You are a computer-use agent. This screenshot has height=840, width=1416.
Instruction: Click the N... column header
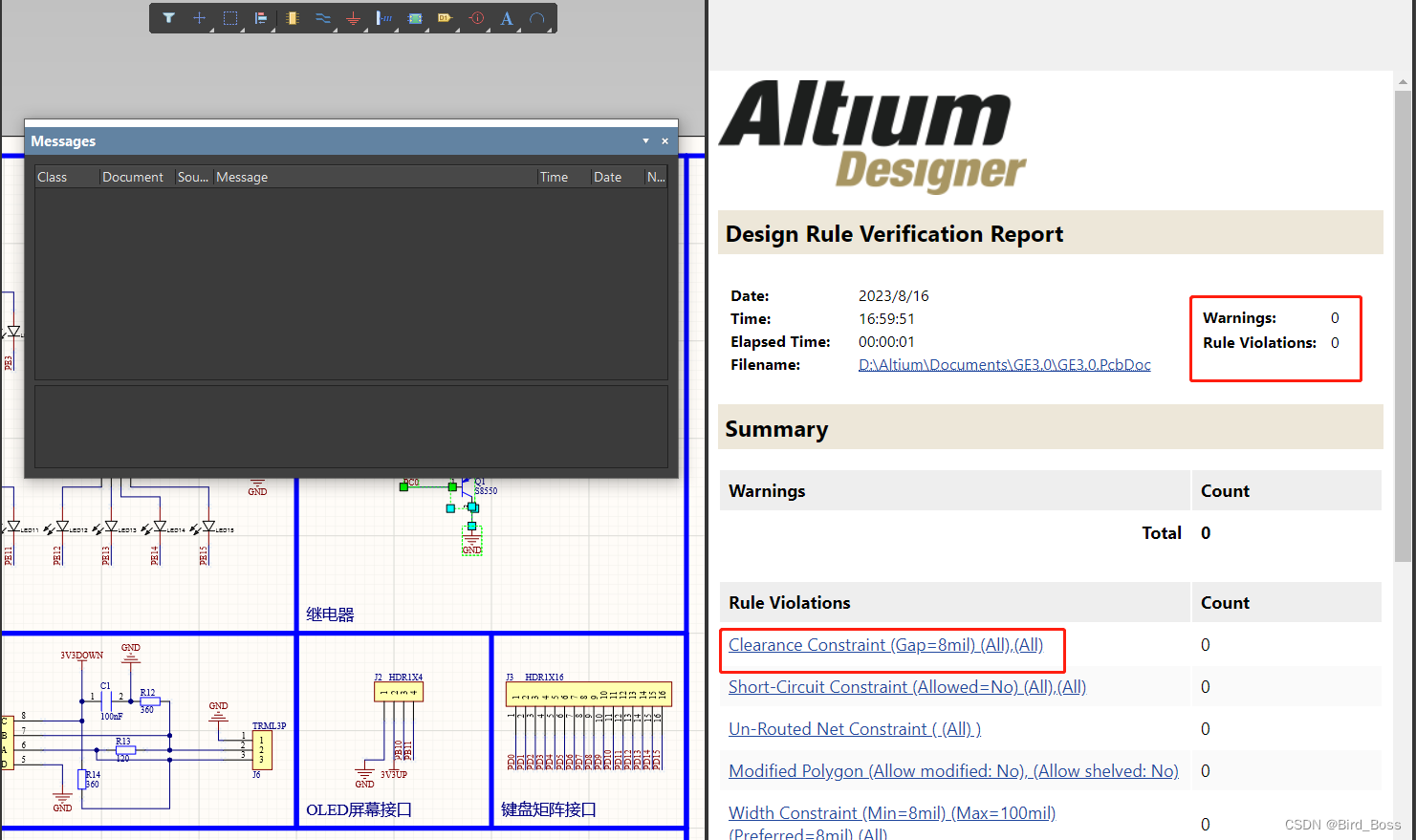pyautogui.click(x=655, y=177)
